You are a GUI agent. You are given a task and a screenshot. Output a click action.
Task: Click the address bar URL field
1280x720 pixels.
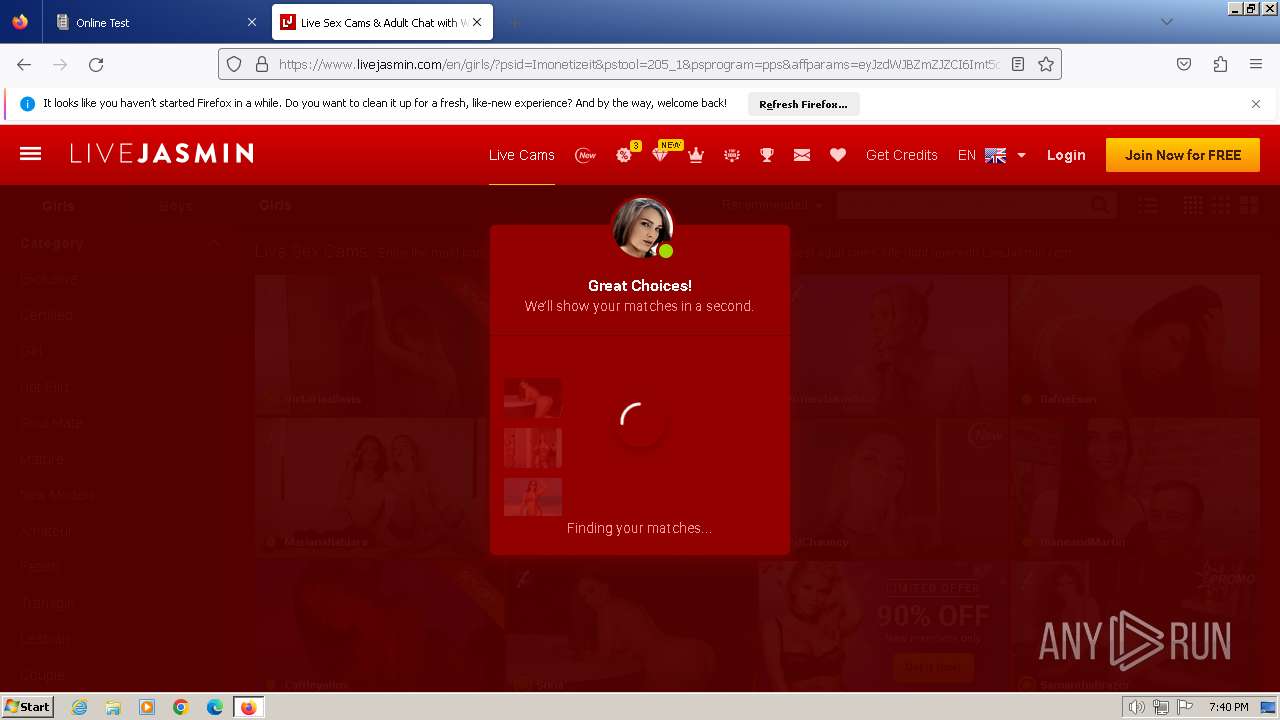[638, 64]
